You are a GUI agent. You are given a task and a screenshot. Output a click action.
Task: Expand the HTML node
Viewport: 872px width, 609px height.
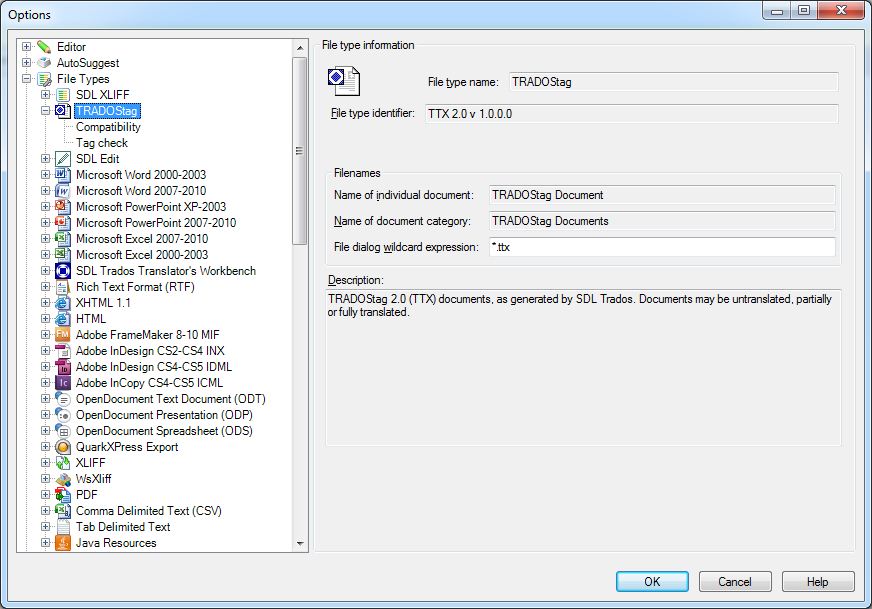point(46,319)
